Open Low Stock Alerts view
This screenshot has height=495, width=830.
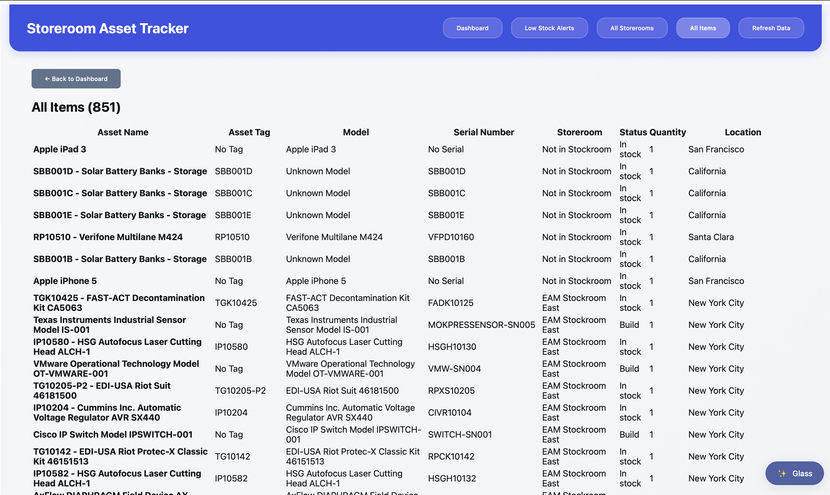tap(549, 28)
